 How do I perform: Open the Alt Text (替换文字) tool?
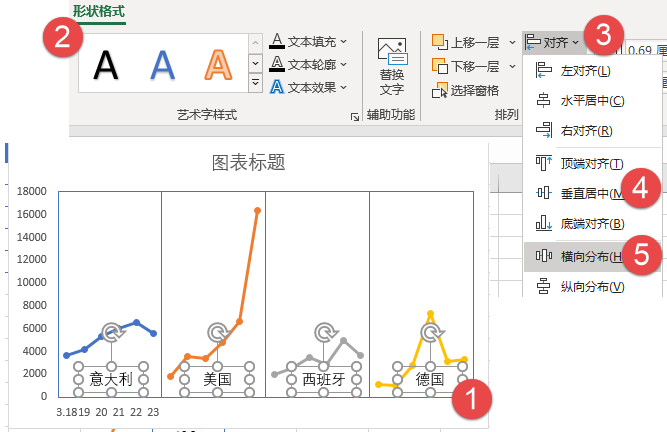pyautogui.click(x=392, y=66)
